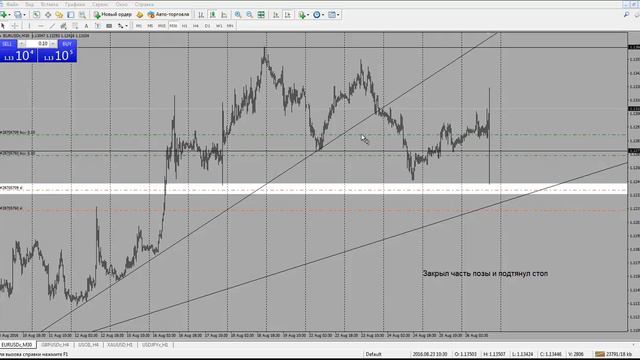Click the lot volume field 0.10
Screen dimensions: 640x360
pyautogui.click(x=38, y=44)
